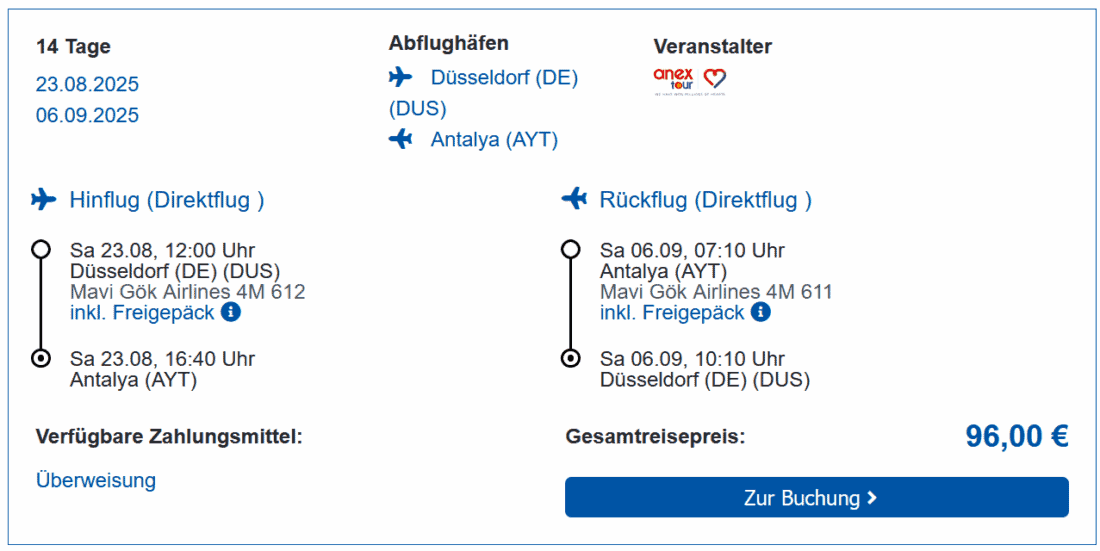Click the departure date 23.08.2025
This screenshot has height=551, width=1100.
pos(87,84)
